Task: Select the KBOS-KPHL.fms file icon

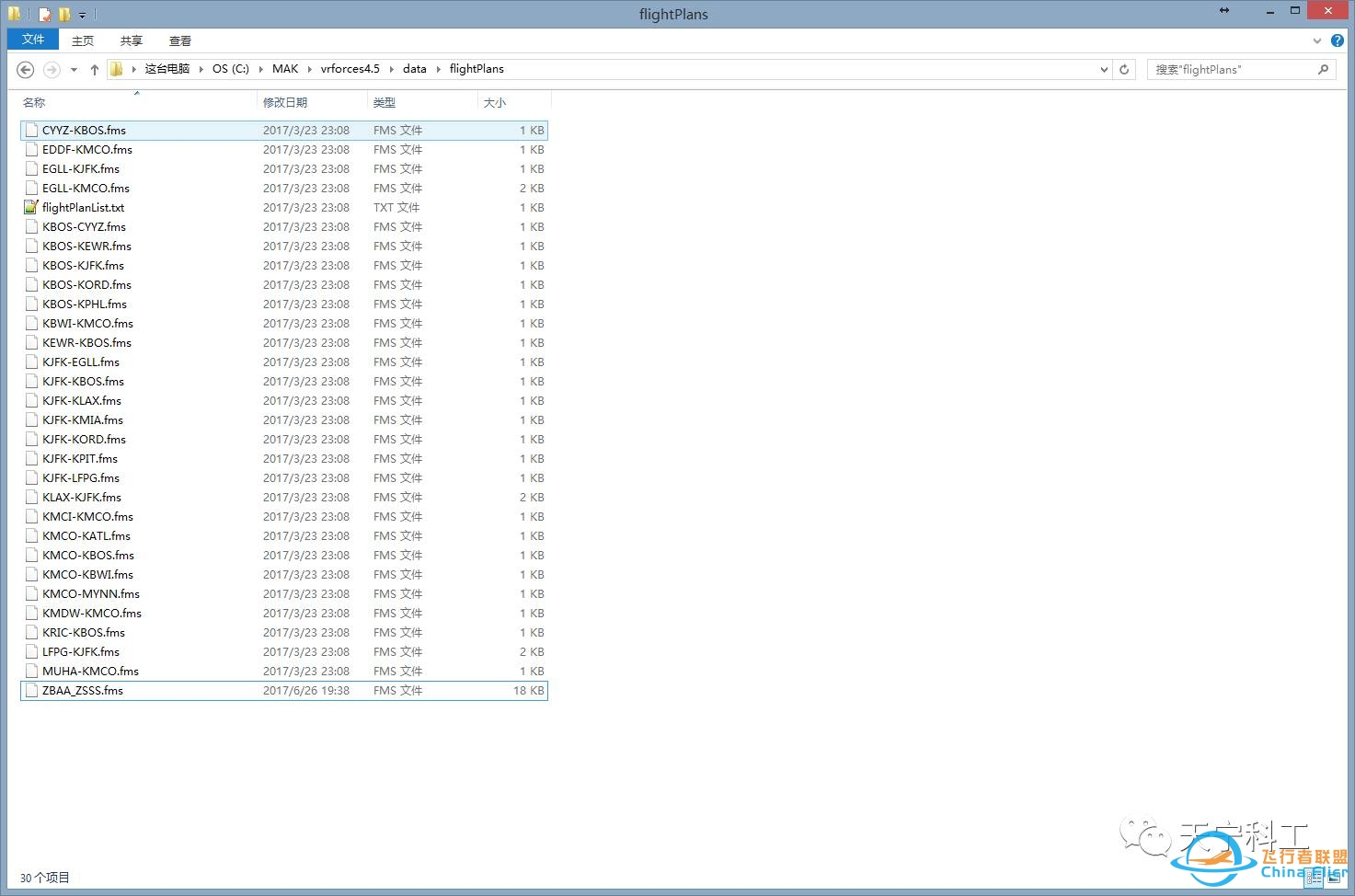Action: pos(31,304)
